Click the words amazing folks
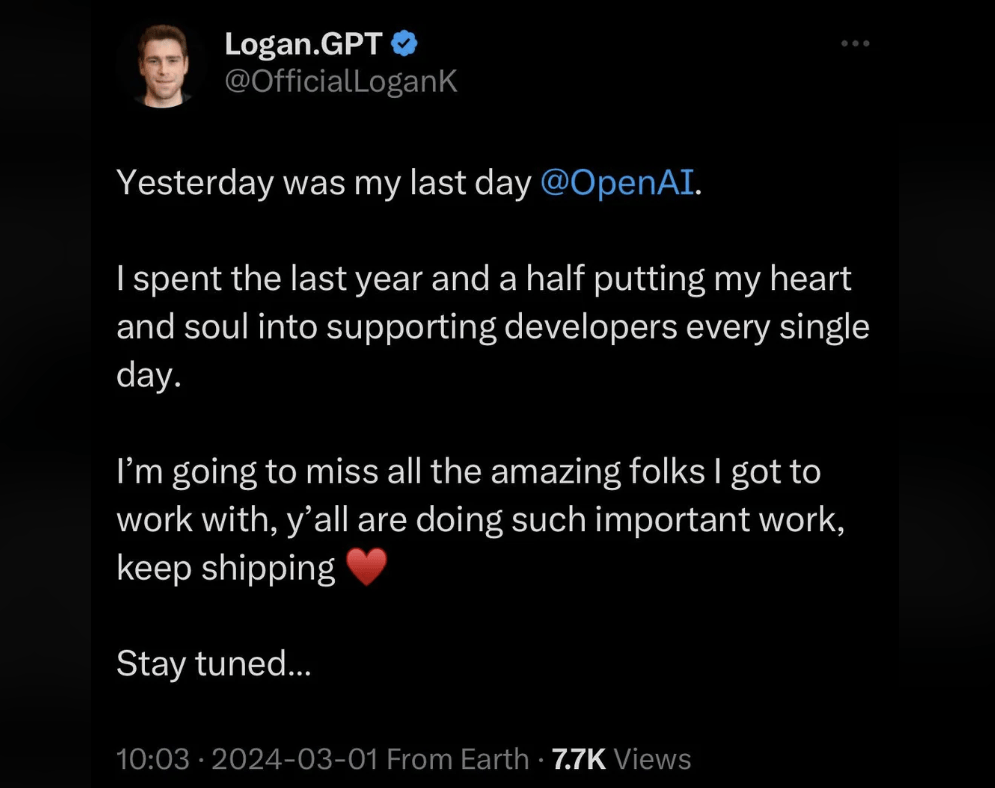Image resolution: width=995 pixels, height=788 pixels. pos(598,472)
